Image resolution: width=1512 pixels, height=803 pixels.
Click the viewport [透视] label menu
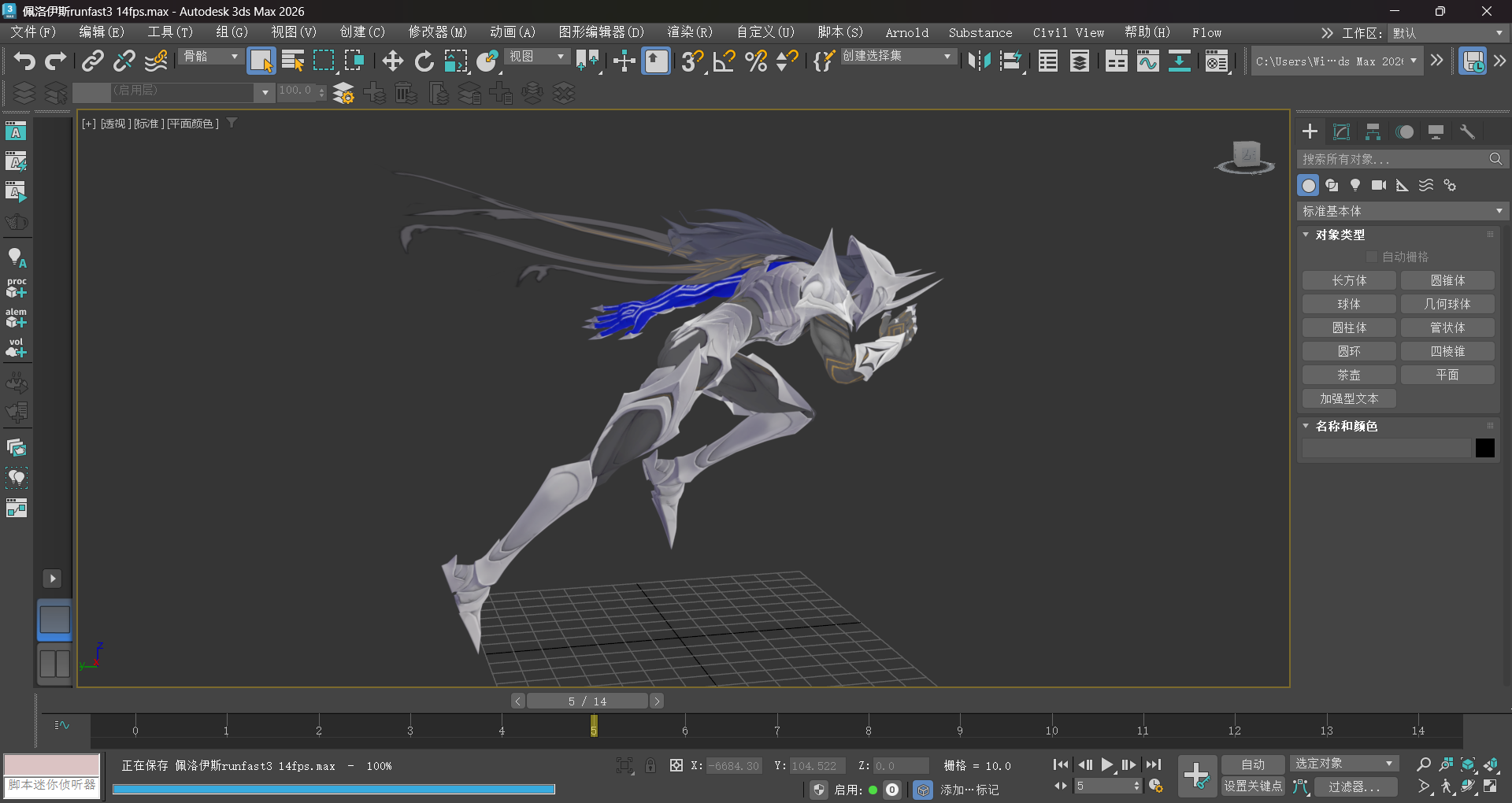tap(115, 124)
